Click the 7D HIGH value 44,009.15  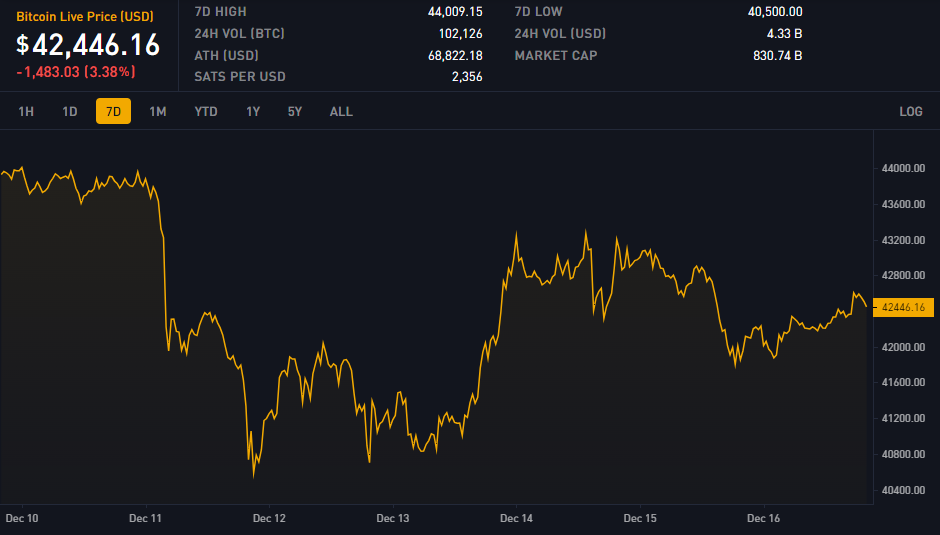click(x=455, y=12)
